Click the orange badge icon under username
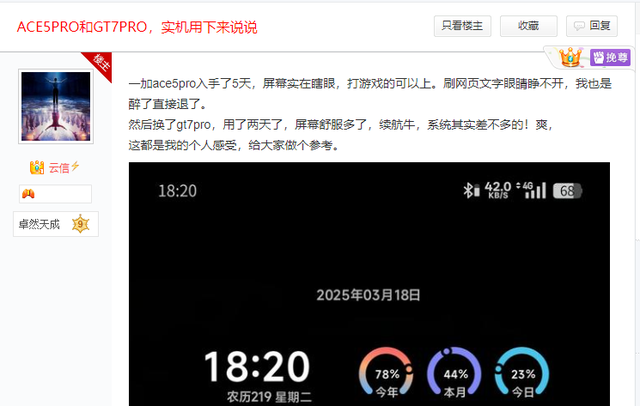The image size is (640, 406). 28,194
